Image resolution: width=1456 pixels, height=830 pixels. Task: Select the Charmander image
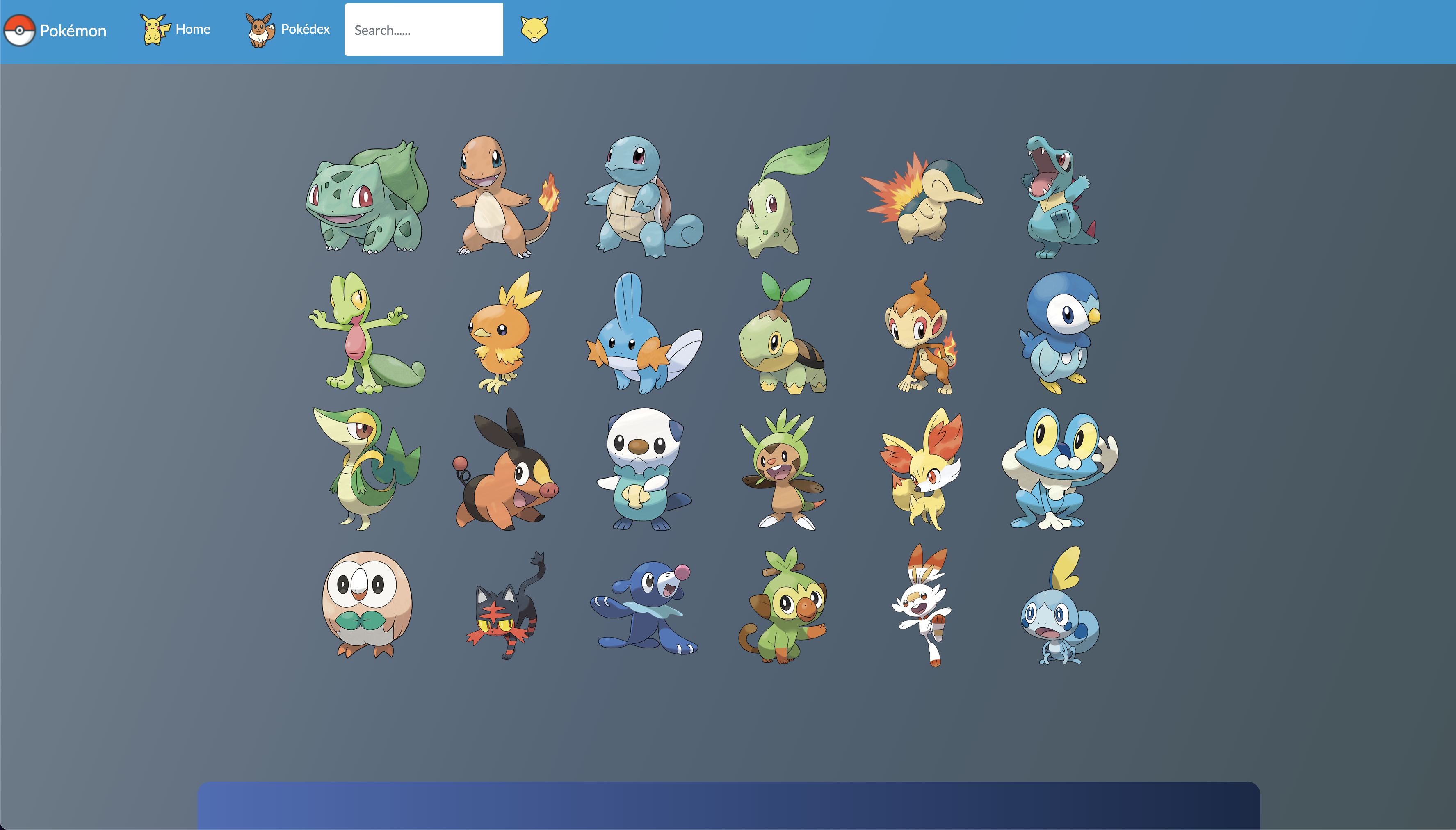pyautogui.click(x=506, y=197)
